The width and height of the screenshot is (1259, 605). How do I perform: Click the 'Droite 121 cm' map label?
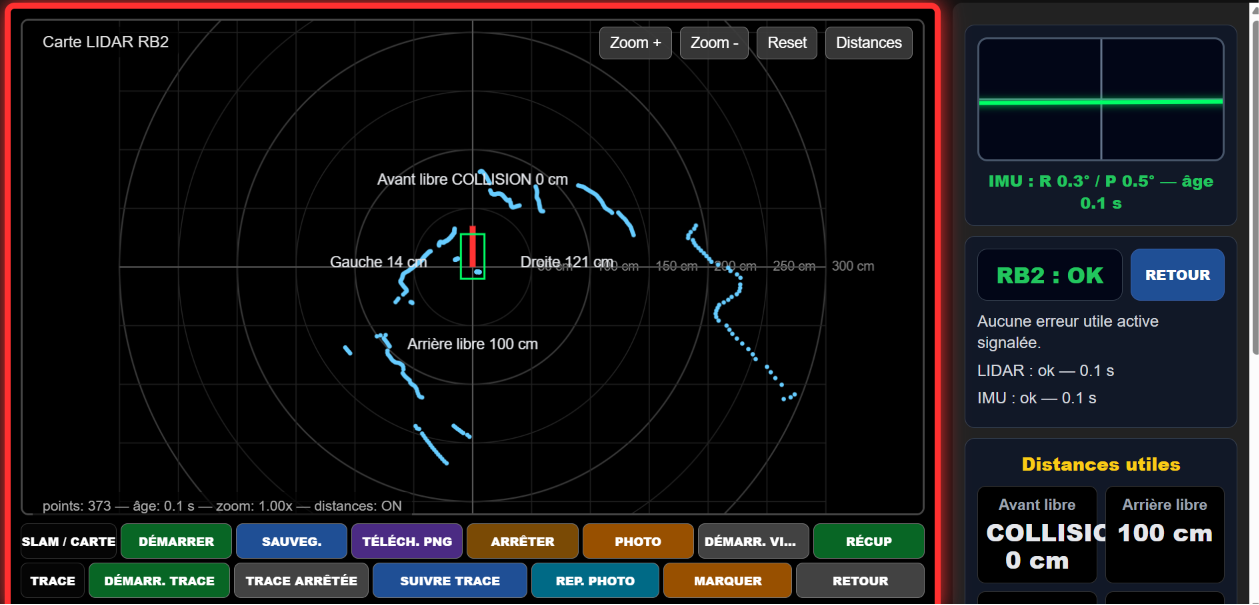coord(567,262)
